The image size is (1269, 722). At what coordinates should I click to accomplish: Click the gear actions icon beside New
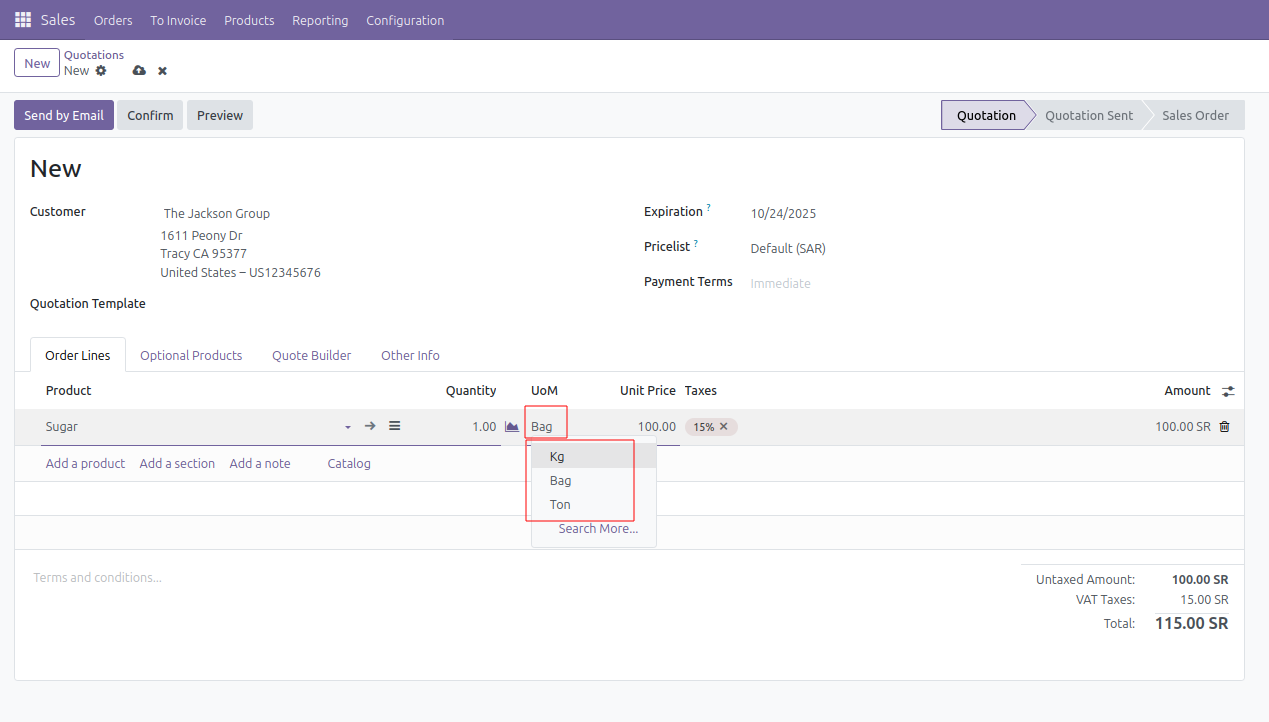click(x=101, y=71)
